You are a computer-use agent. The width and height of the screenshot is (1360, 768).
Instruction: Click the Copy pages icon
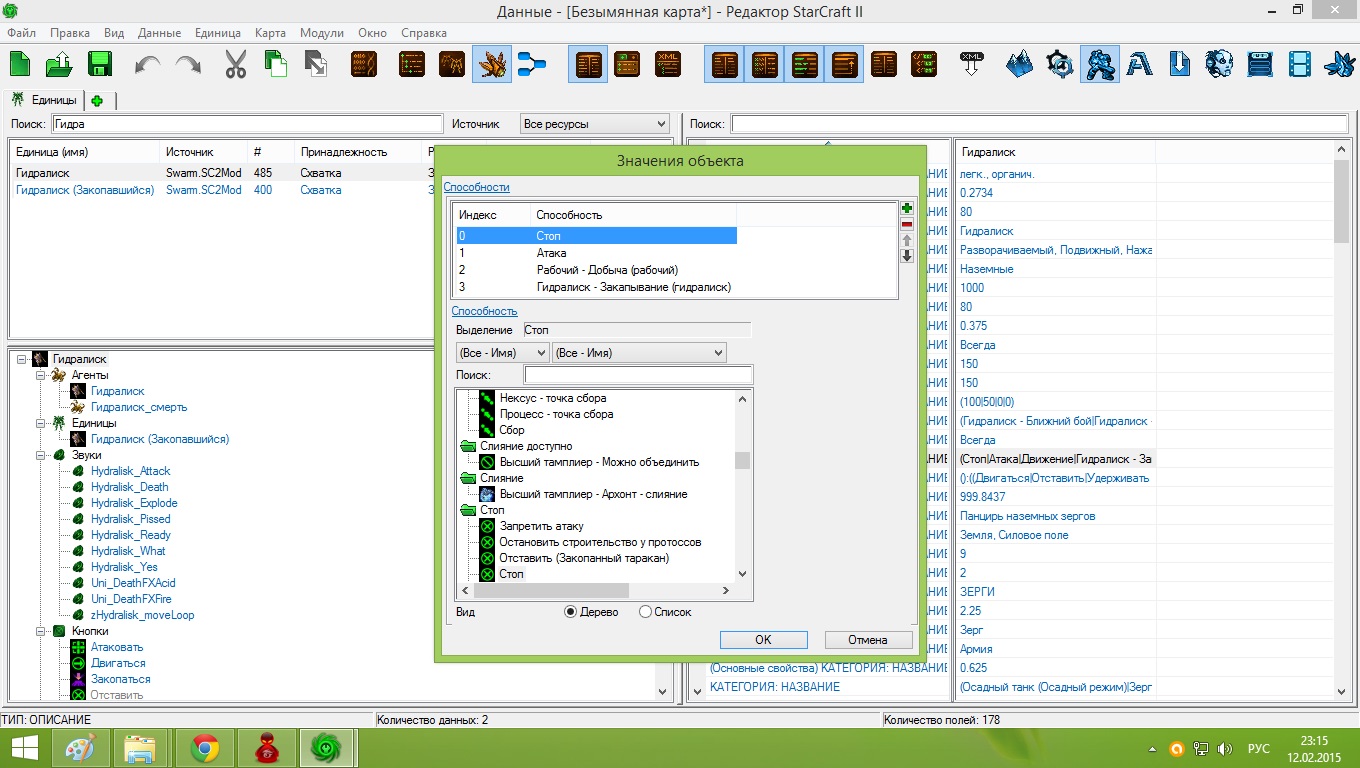click(x=275, y=65)
